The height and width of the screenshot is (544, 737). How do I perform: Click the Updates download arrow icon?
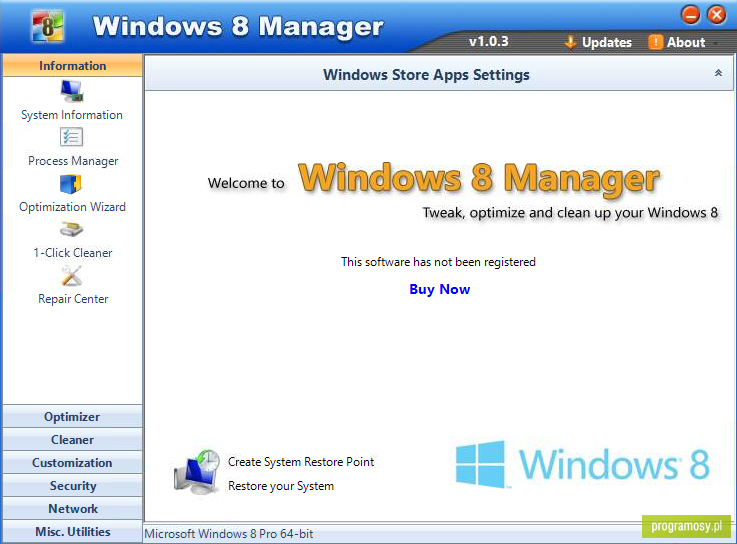coord(570,42)
